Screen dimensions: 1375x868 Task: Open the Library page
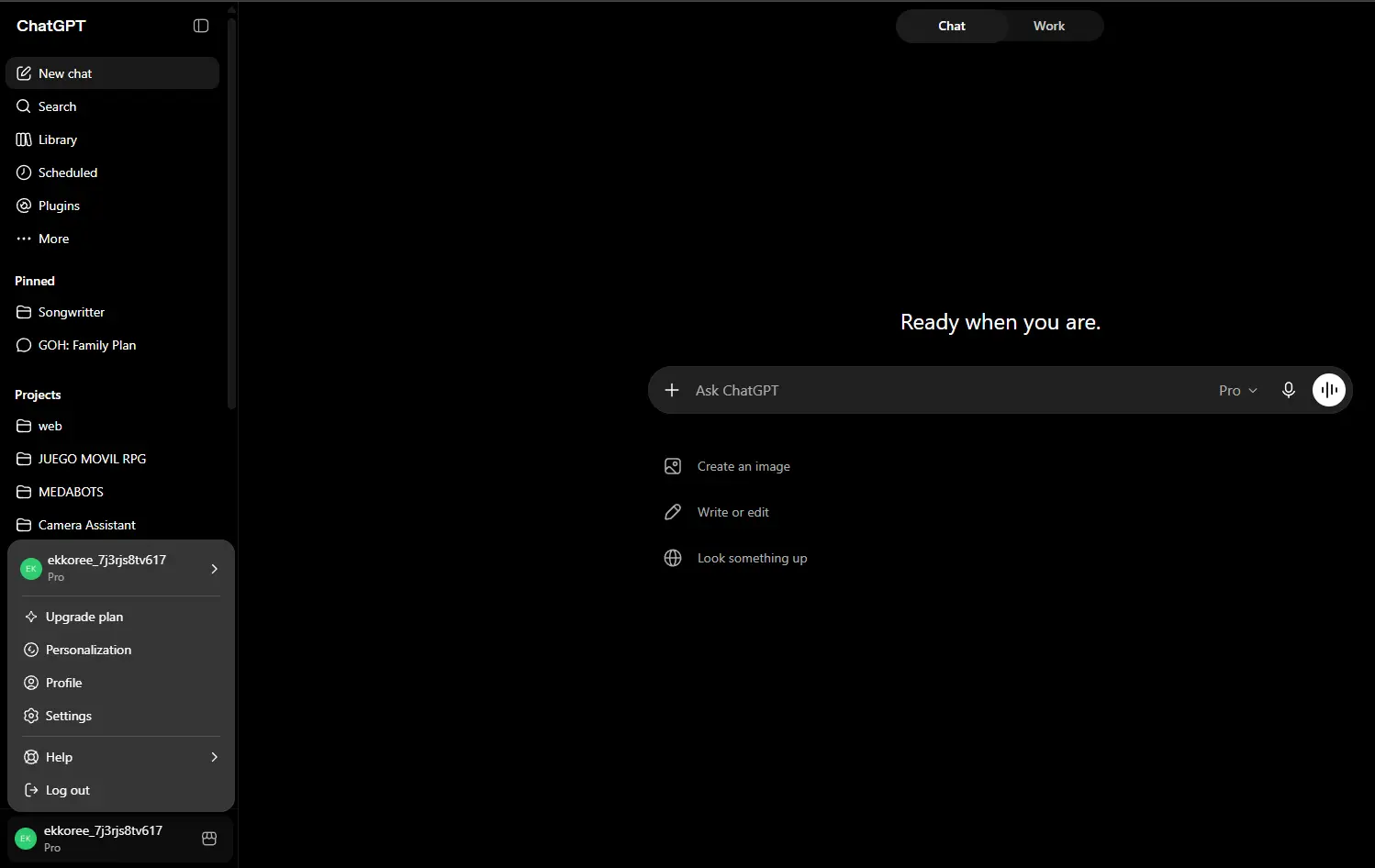point(112,139)
